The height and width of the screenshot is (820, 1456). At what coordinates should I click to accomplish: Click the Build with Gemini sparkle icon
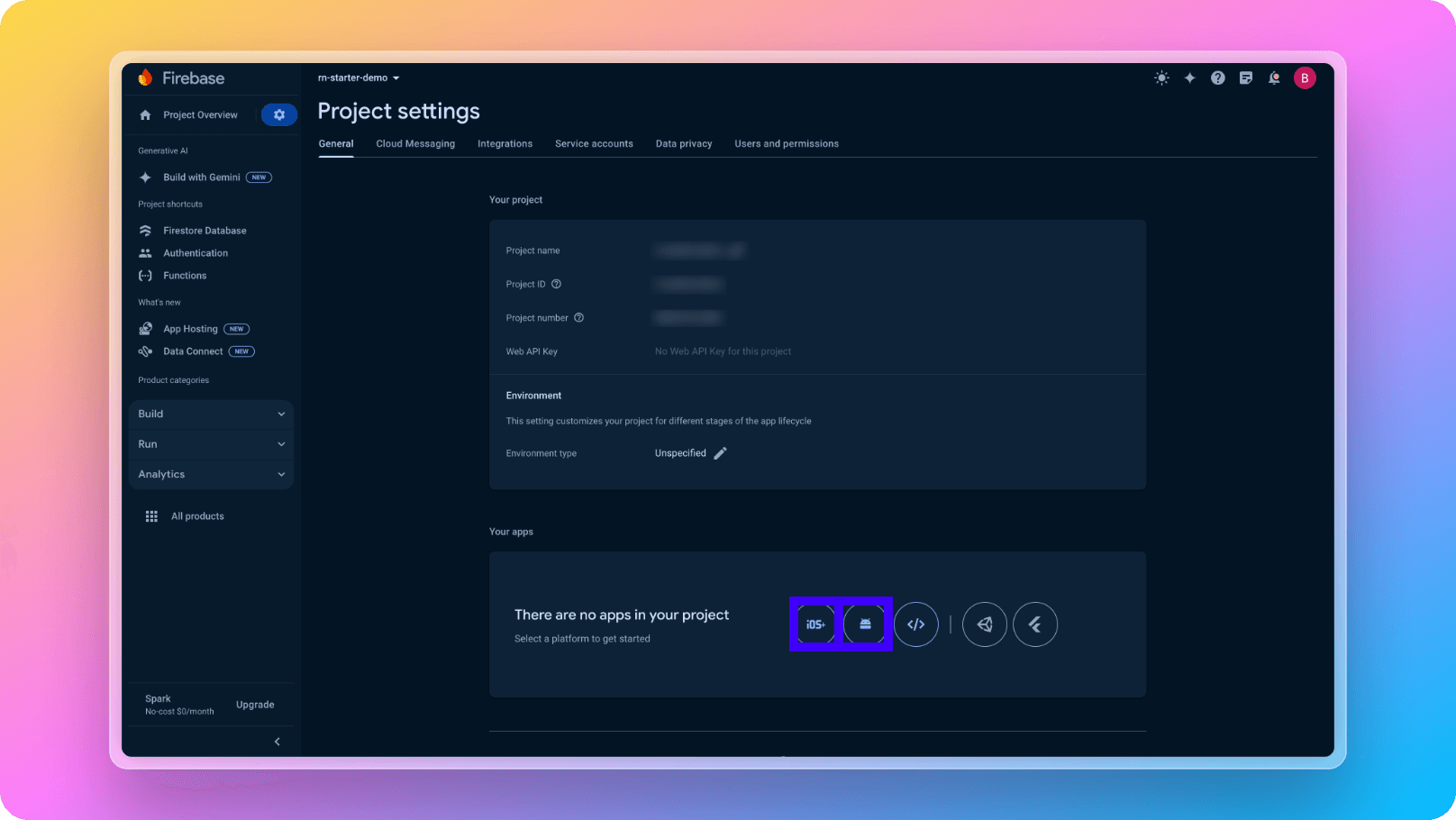pos(145,178)
